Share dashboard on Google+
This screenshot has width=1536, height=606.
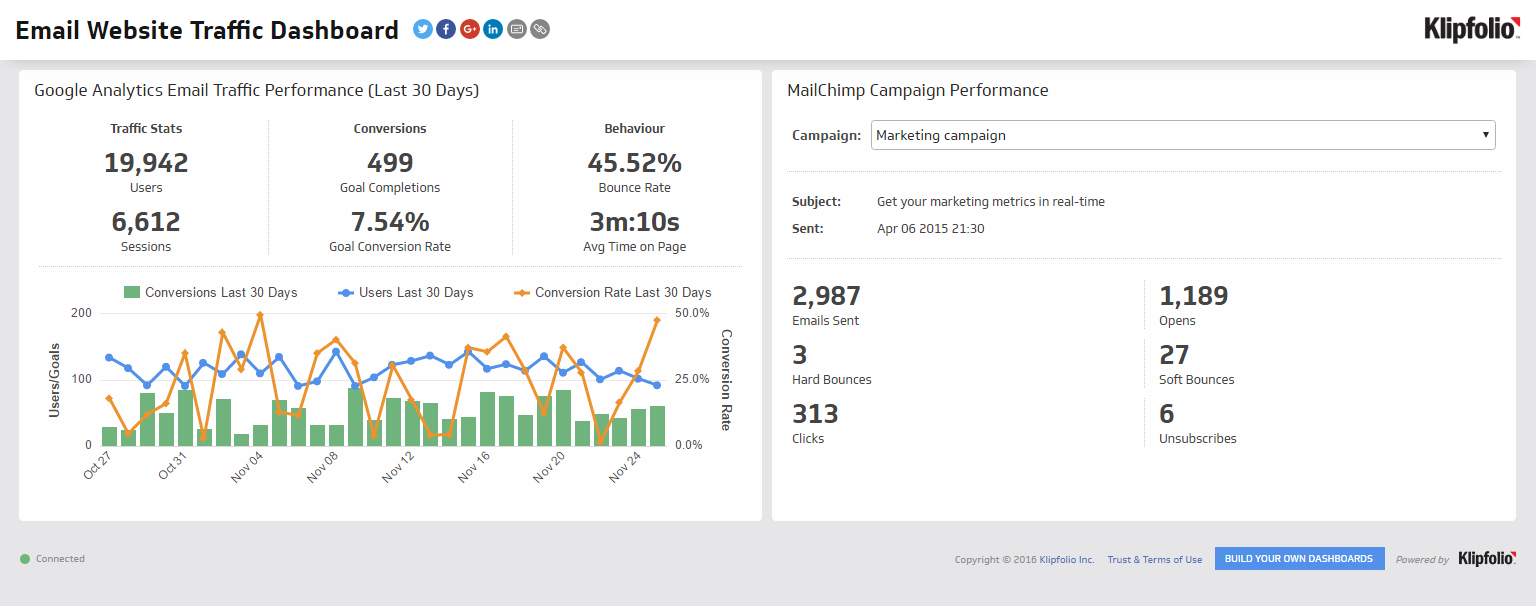click(x=469, y=29)
